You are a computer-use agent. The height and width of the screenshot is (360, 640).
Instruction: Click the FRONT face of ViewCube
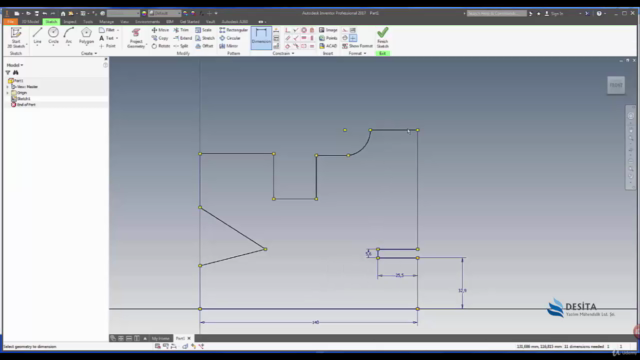tap(616, 85)
